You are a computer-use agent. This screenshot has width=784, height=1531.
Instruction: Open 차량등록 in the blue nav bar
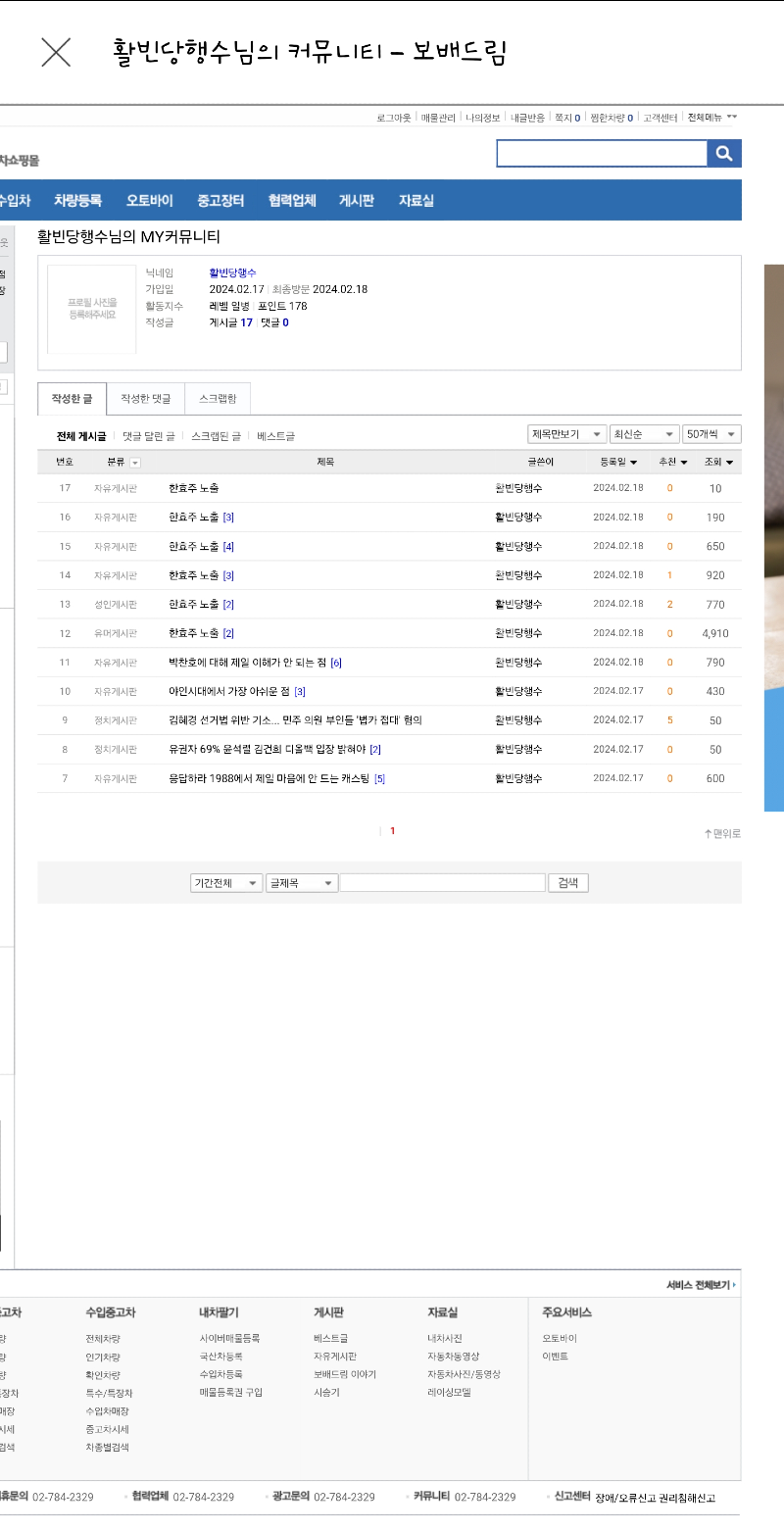click(x=77, y=201)
